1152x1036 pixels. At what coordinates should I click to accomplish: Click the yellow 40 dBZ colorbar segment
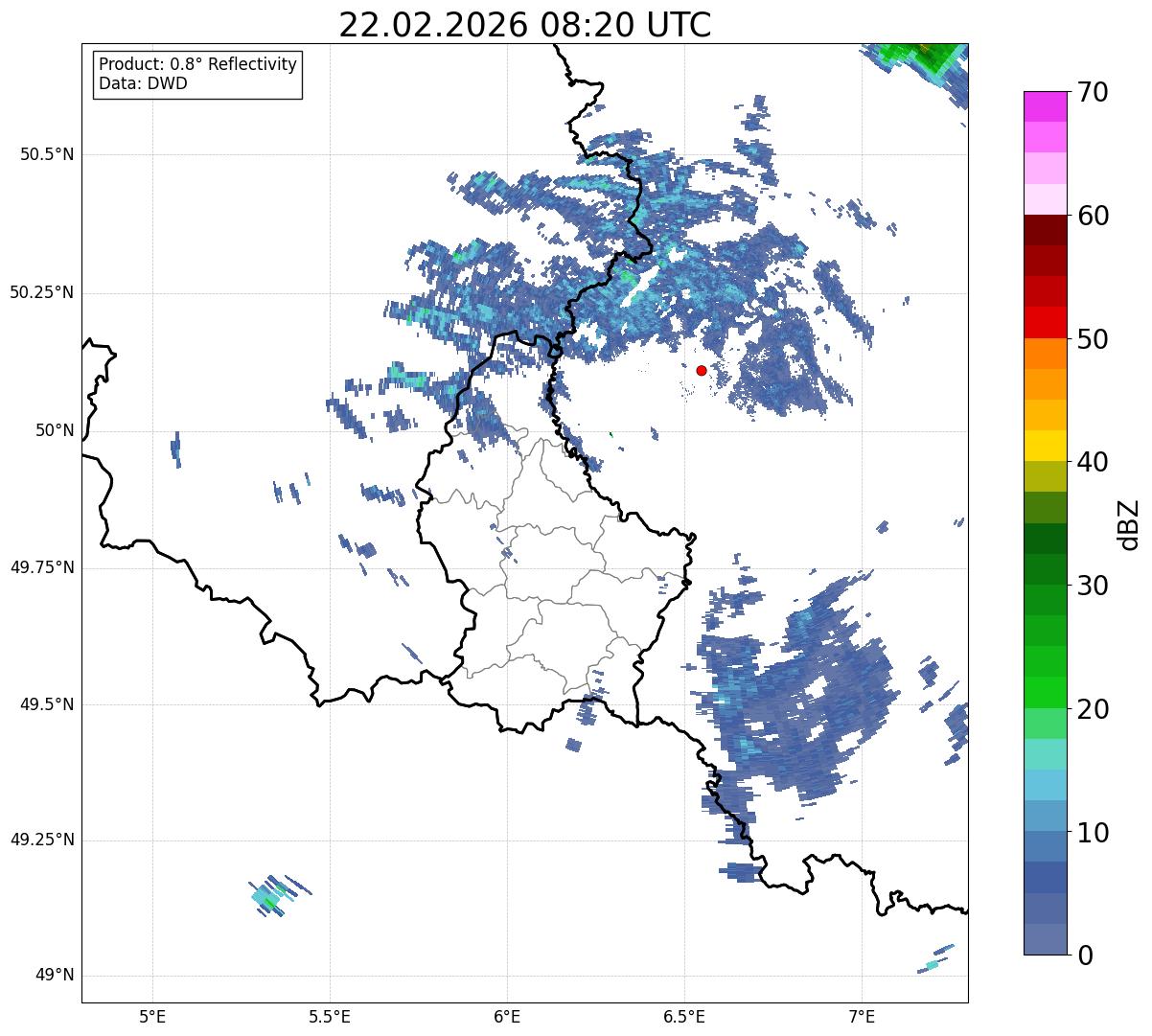tap(1045, 446)
